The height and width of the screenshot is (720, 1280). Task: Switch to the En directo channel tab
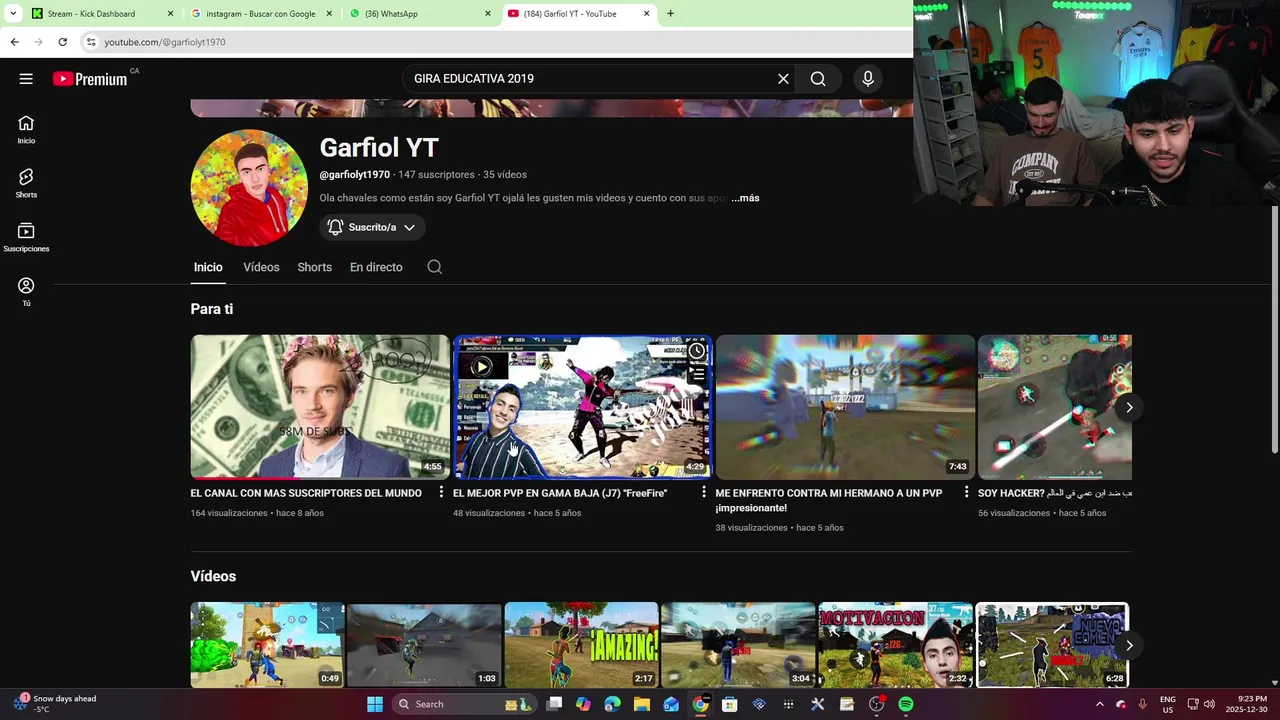[376, 267]
